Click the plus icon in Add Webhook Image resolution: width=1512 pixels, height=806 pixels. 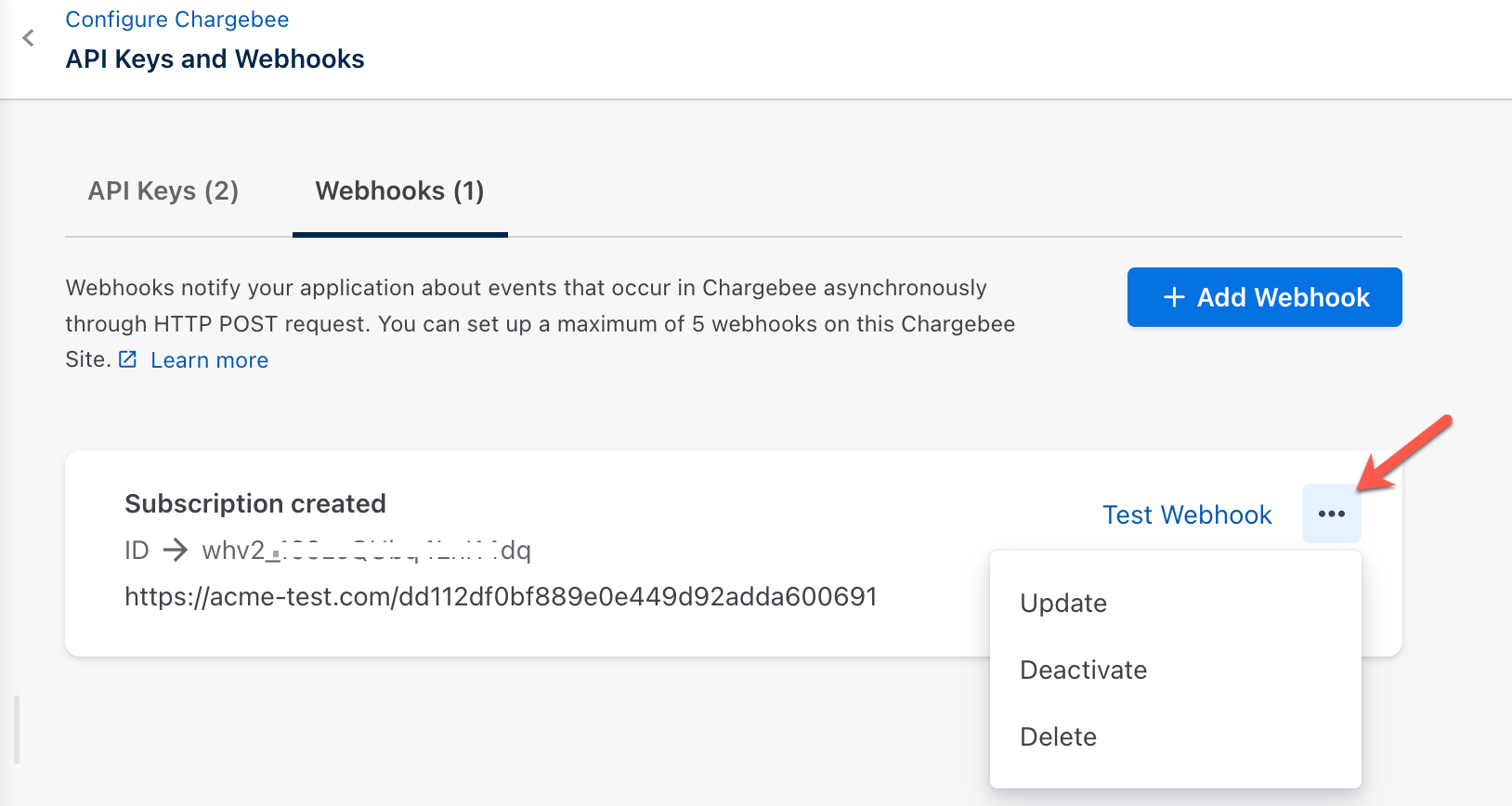1174,297
